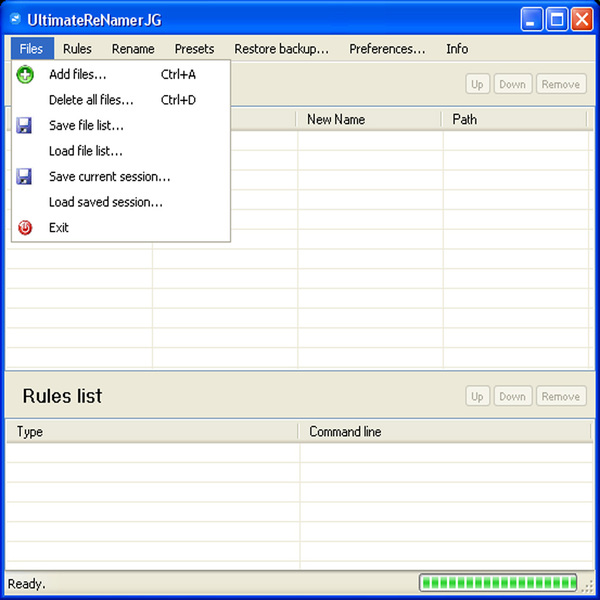Viewport: 600px width, 600px height.
Task: Click the Rules list Up button
Action: 477,396
